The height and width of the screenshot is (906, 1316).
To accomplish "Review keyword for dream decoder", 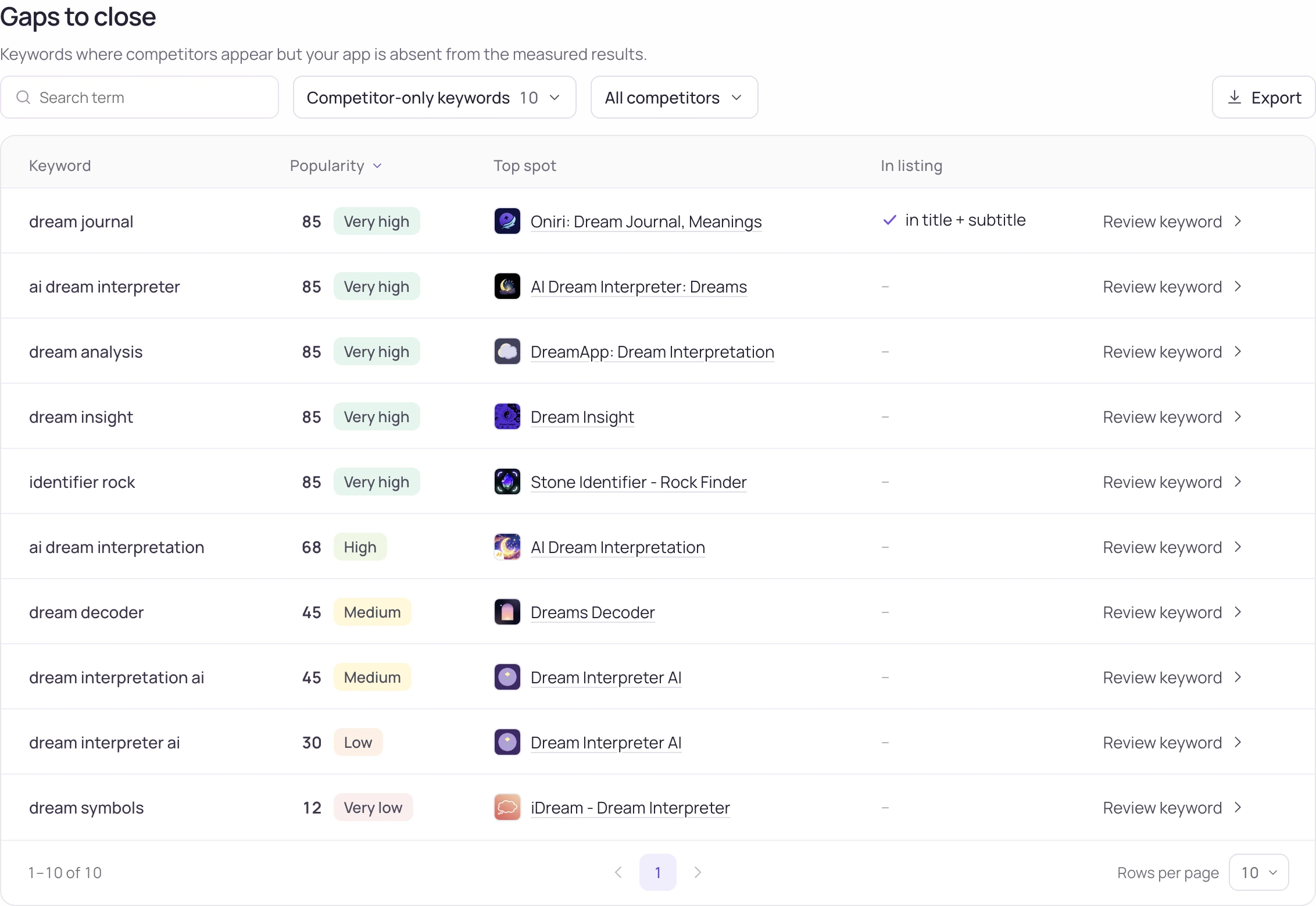I will (1172, 612).
